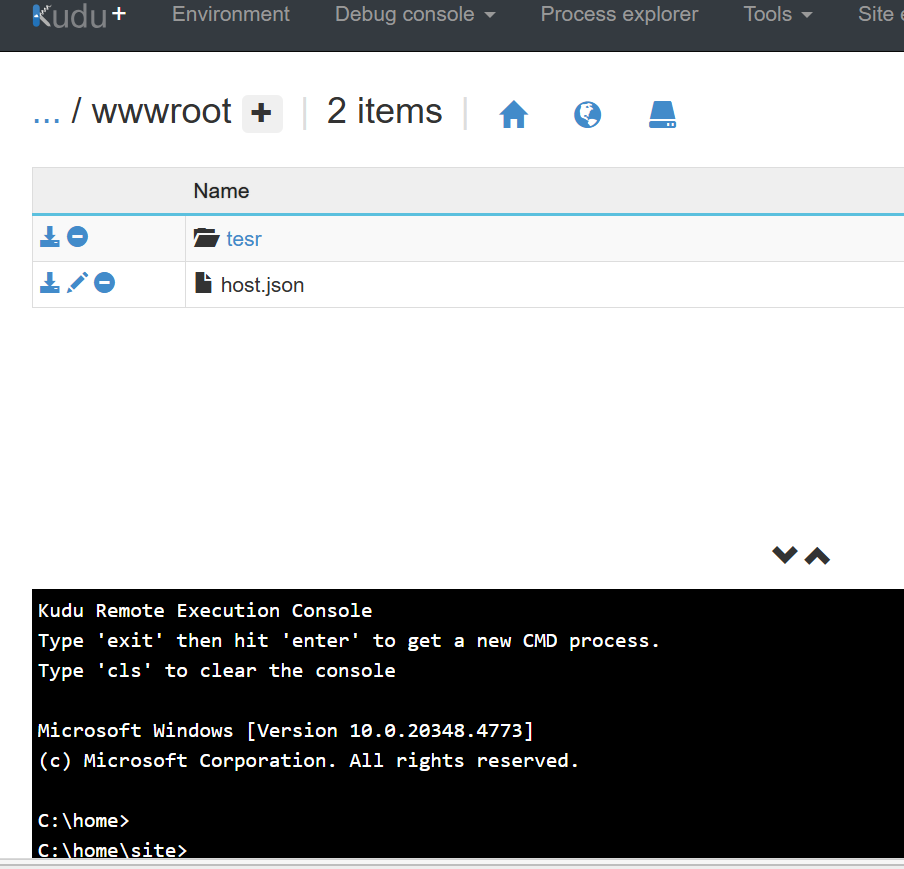904x869 pixels.
Task: Click the Kudu Remote Execution Console line
Action: pos(205,611)
